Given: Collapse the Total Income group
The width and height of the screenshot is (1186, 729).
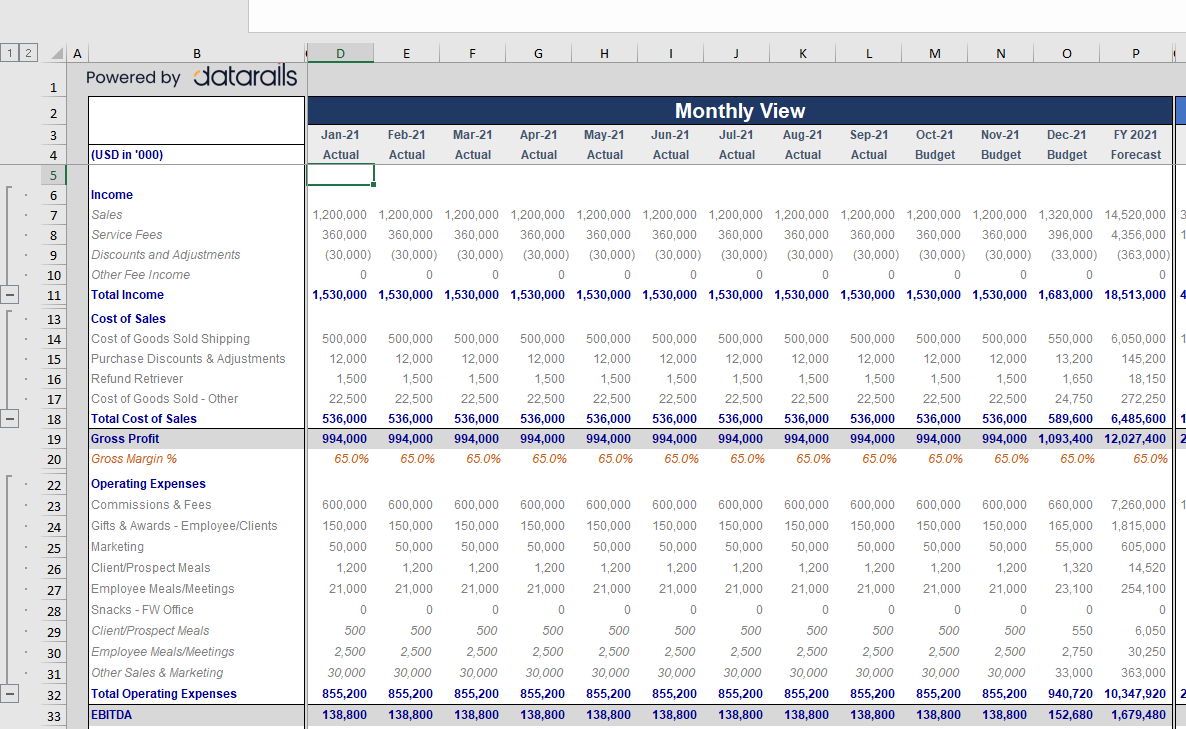Looking at the screenshot, I should click(x=9, y=295).
